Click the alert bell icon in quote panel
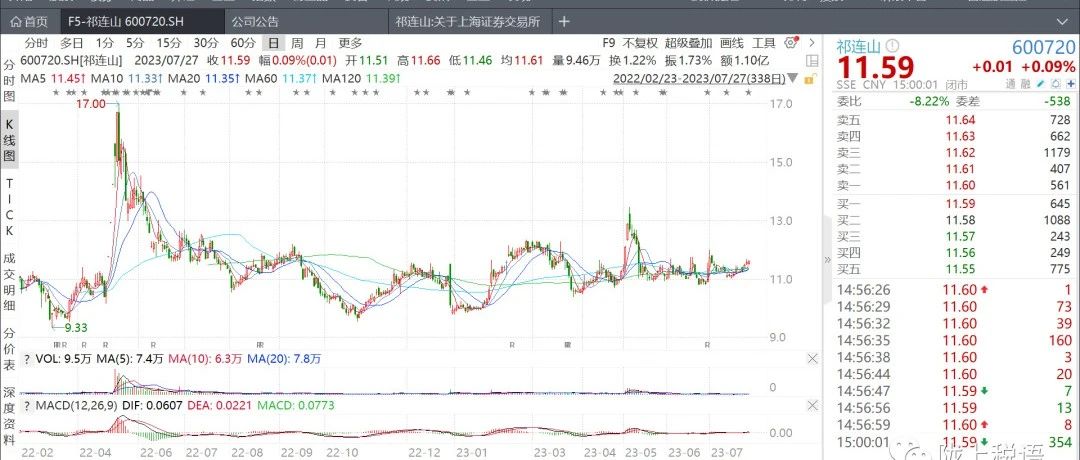1080x460 pixels. click(1054, 85)
